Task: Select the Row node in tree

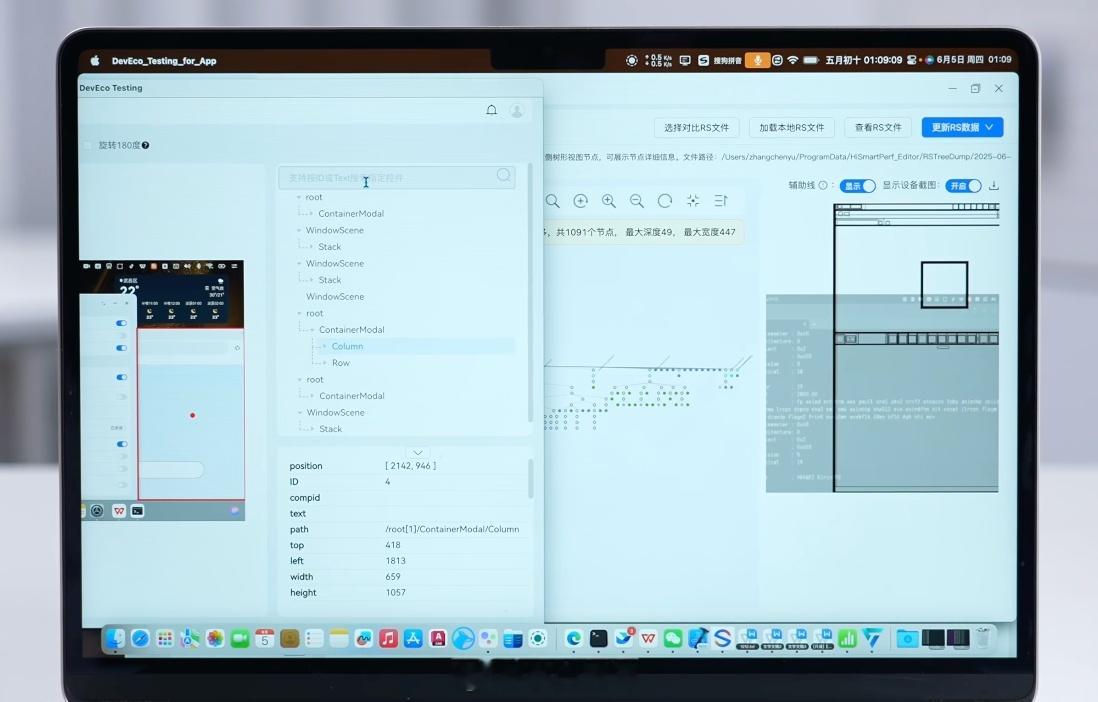Action: click(340, 363)
